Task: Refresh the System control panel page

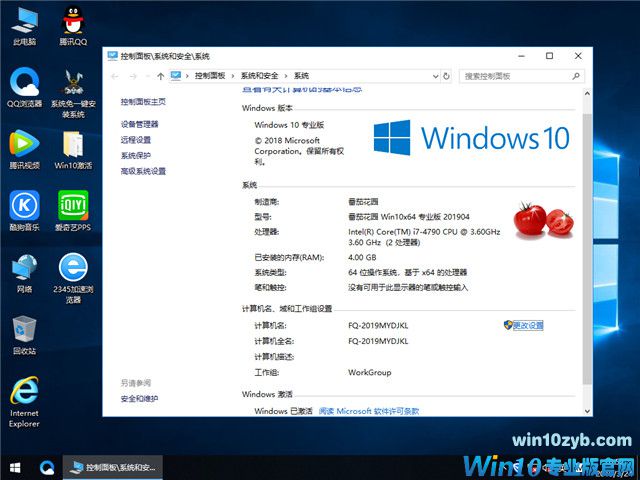Action: 447,76
